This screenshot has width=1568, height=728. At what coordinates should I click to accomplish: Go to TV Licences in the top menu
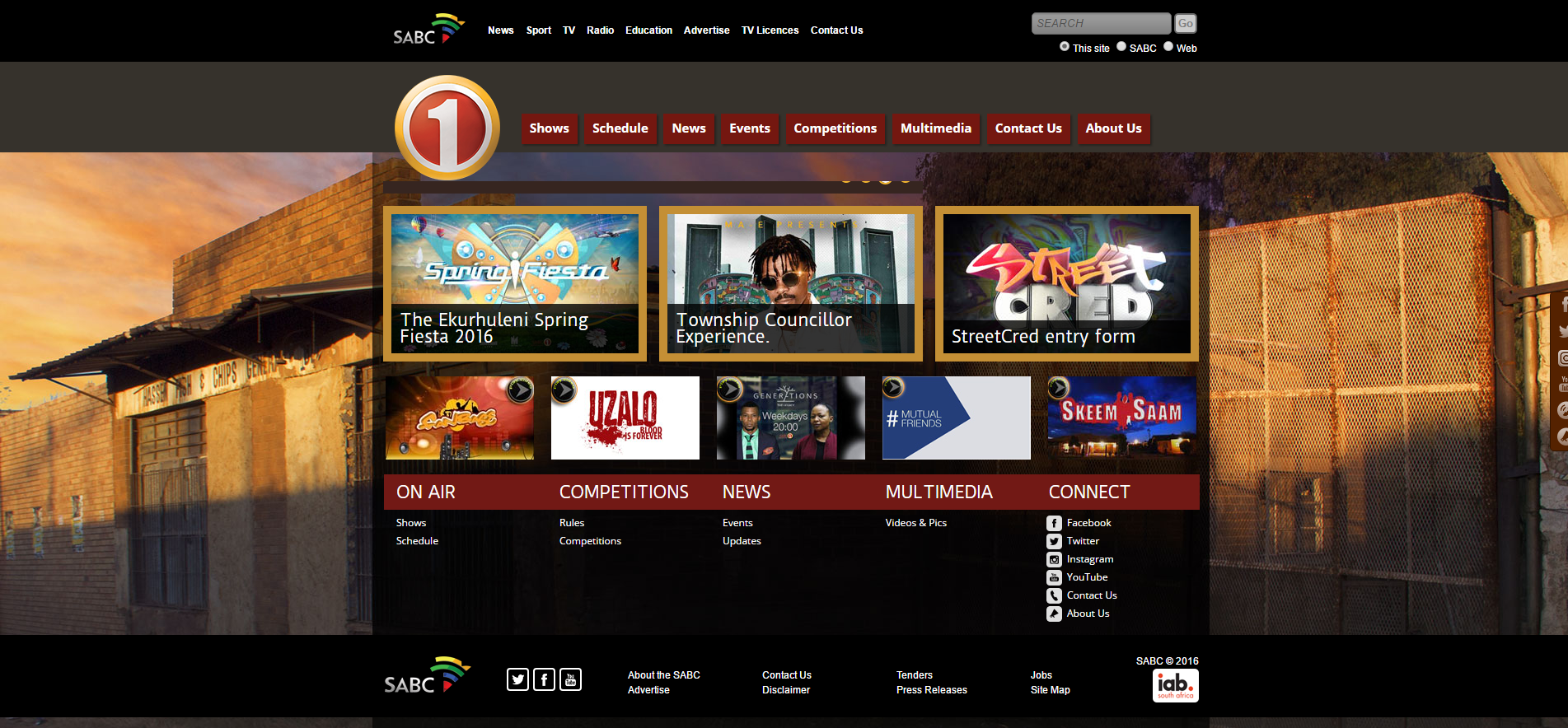click(x=770, y=30)
